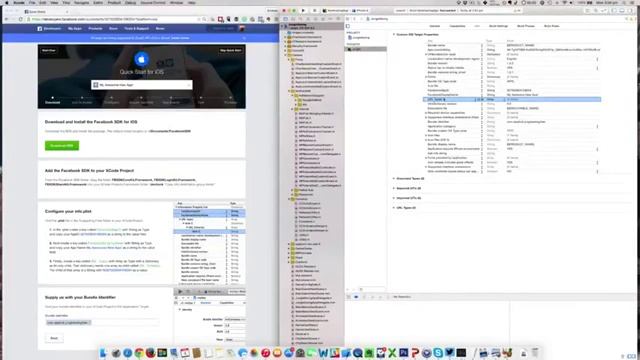This screenshot has width=640, height=360.
Task: Toggle the Xcode navigator pane visibility
Action: pos(614,11)
